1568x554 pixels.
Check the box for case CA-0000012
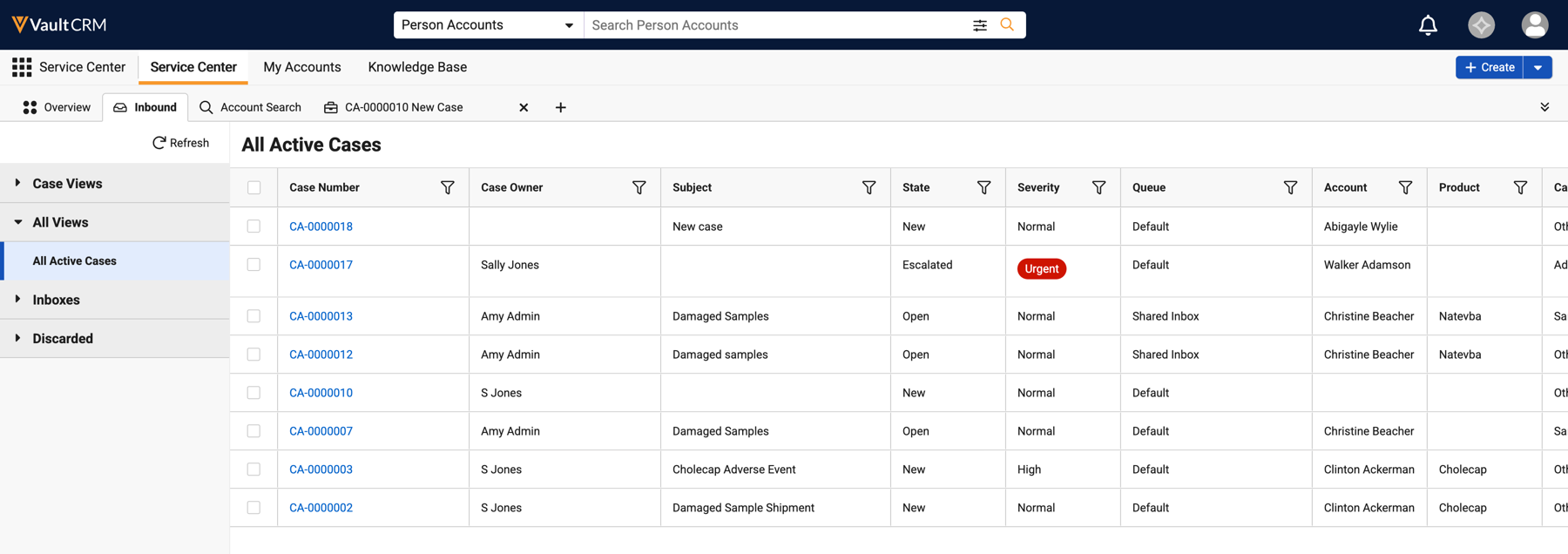pos(253,355)
